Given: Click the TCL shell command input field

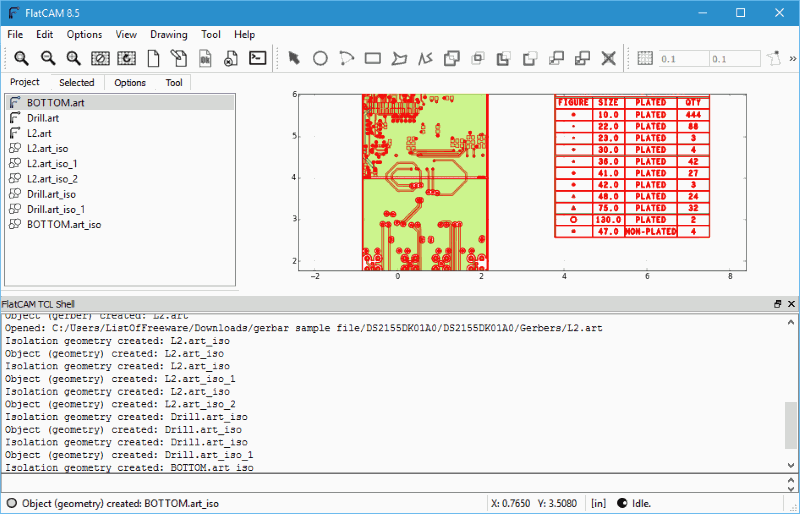Looking at the screenshot, I should pyautogui.click(x=392, y=482).
